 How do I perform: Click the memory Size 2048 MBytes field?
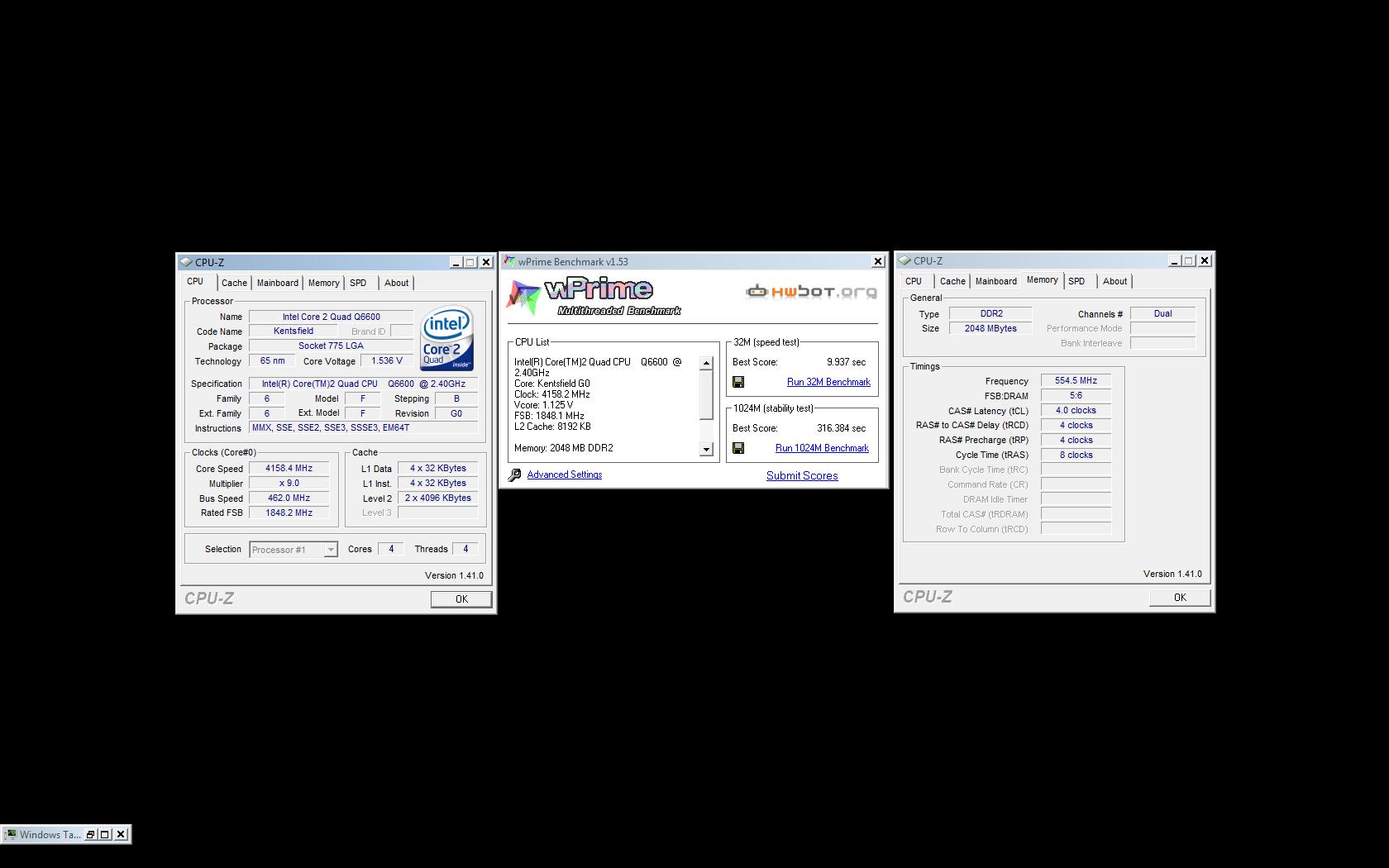coord(990,329)
